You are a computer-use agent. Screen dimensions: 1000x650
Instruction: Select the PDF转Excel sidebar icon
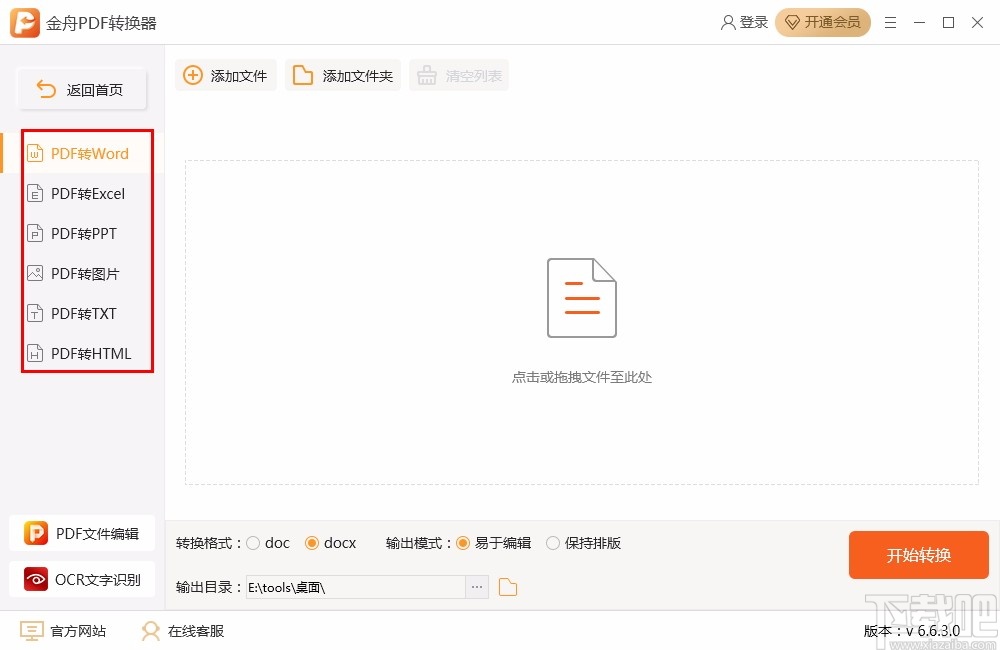click(35, 193)
